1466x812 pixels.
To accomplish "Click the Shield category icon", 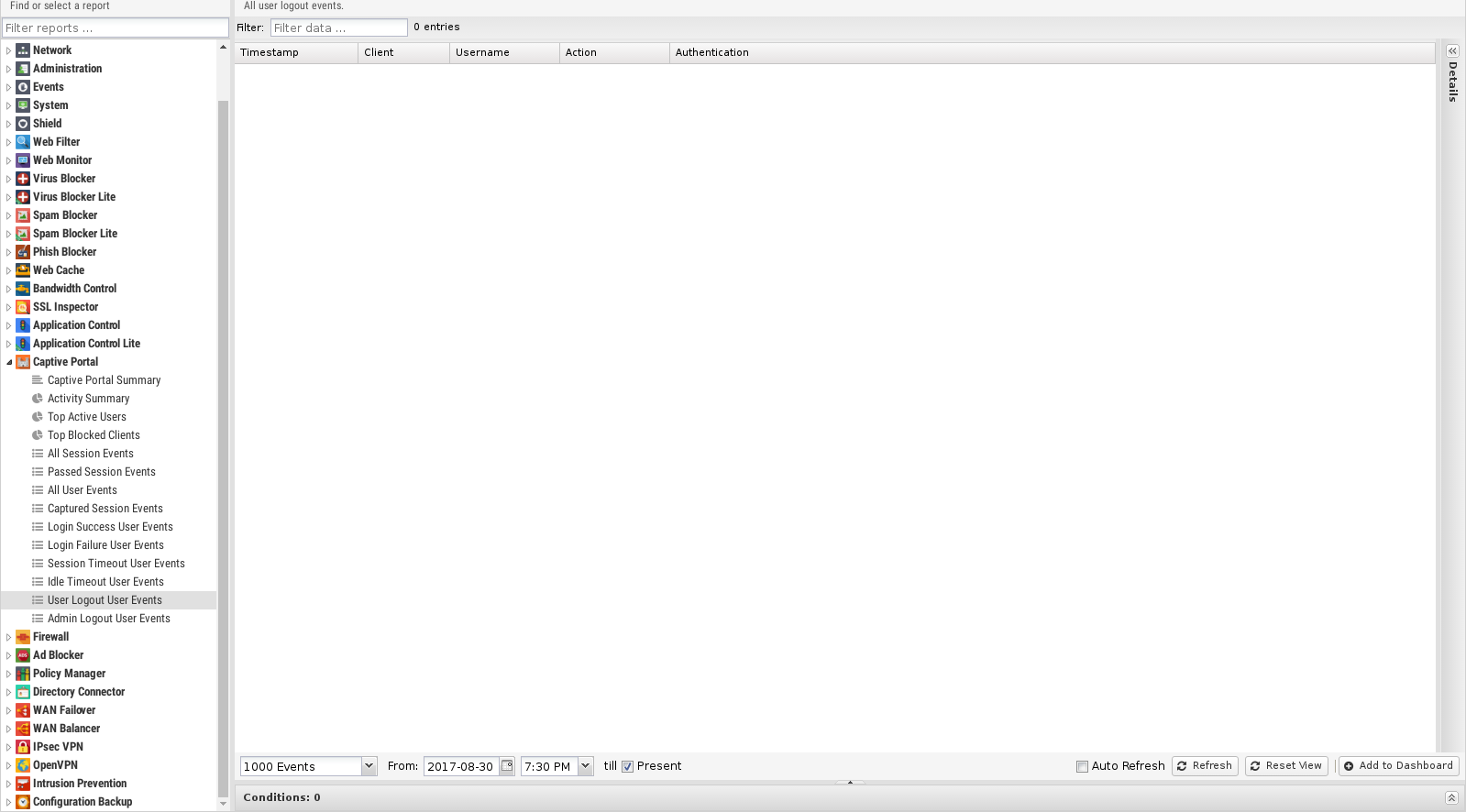I will [23, 124].
